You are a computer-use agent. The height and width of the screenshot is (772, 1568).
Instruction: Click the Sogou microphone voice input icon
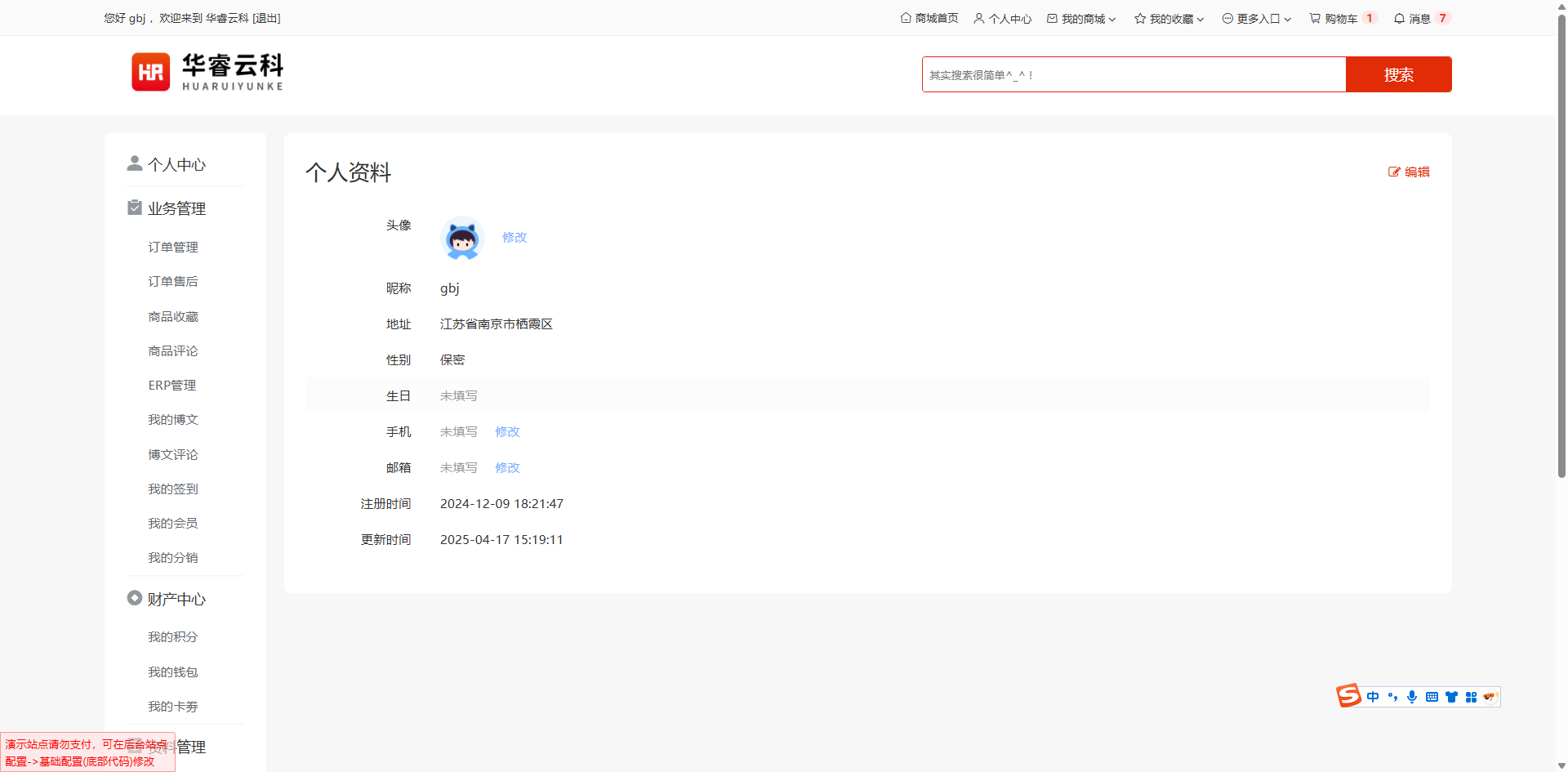[1412, 697]
